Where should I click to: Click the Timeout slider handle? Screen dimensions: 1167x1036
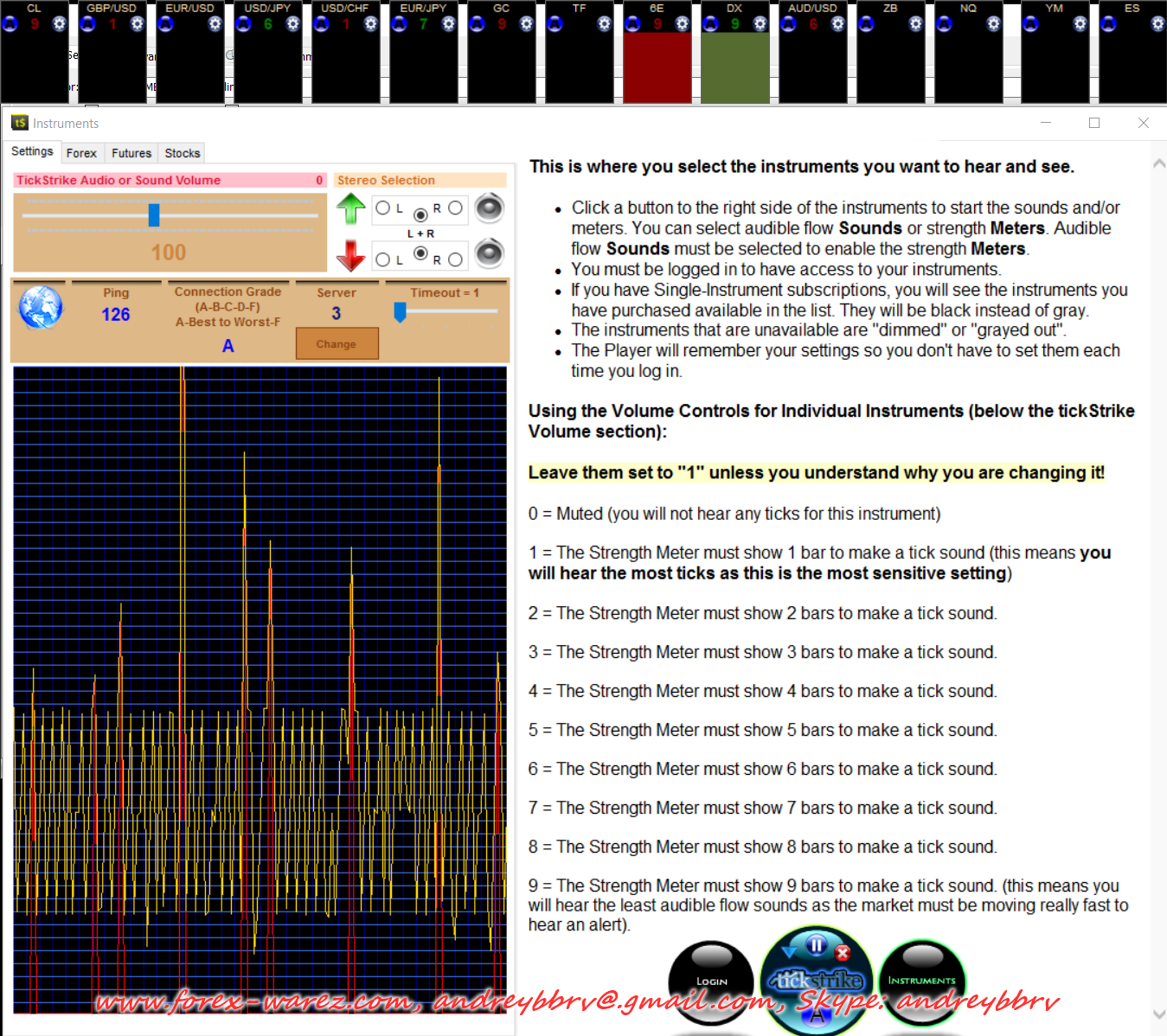(x=400, y=311)
